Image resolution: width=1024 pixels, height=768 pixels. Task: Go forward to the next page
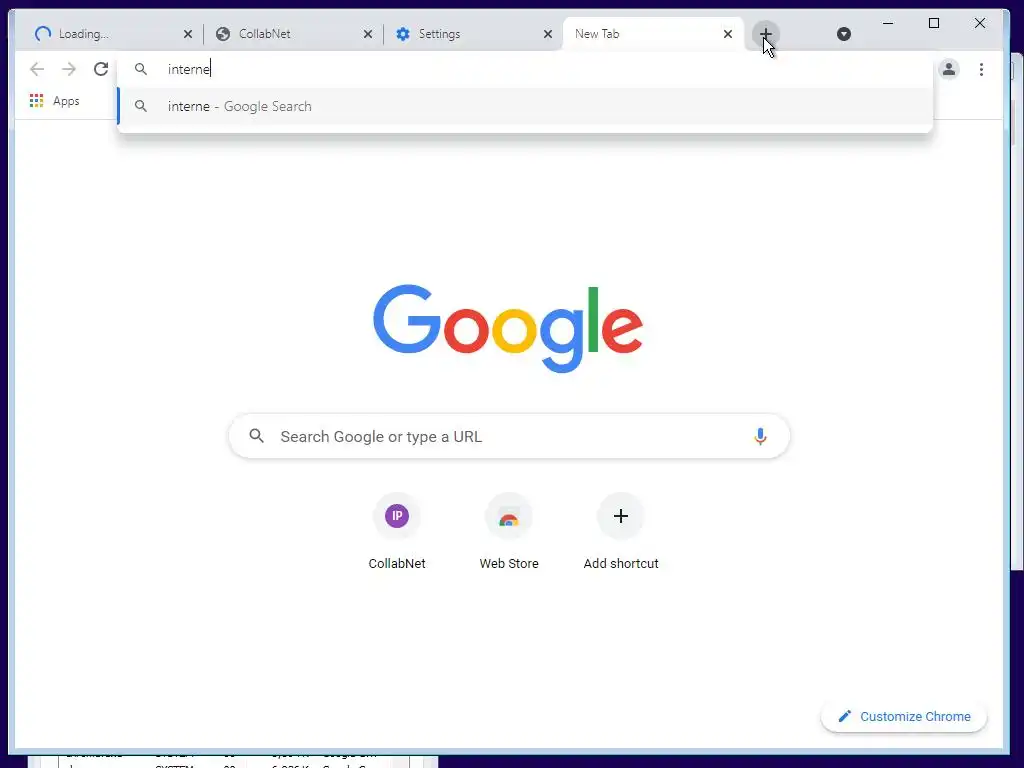[69, 69]
